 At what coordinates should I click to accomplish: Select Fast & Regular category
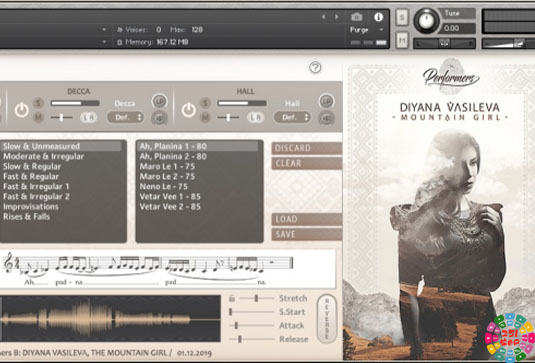[61, 176]
